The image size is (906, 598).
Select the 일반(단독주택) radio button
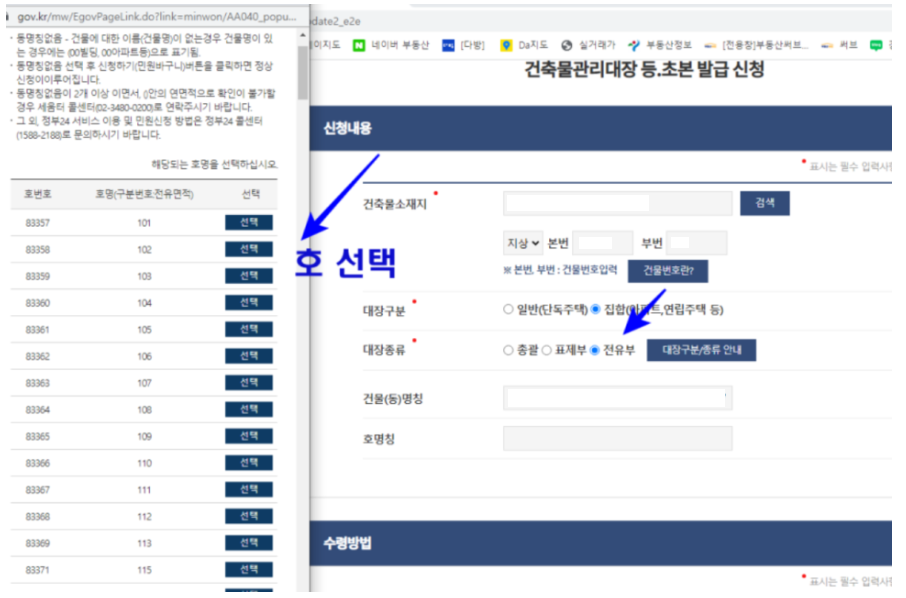click(510, 310)
